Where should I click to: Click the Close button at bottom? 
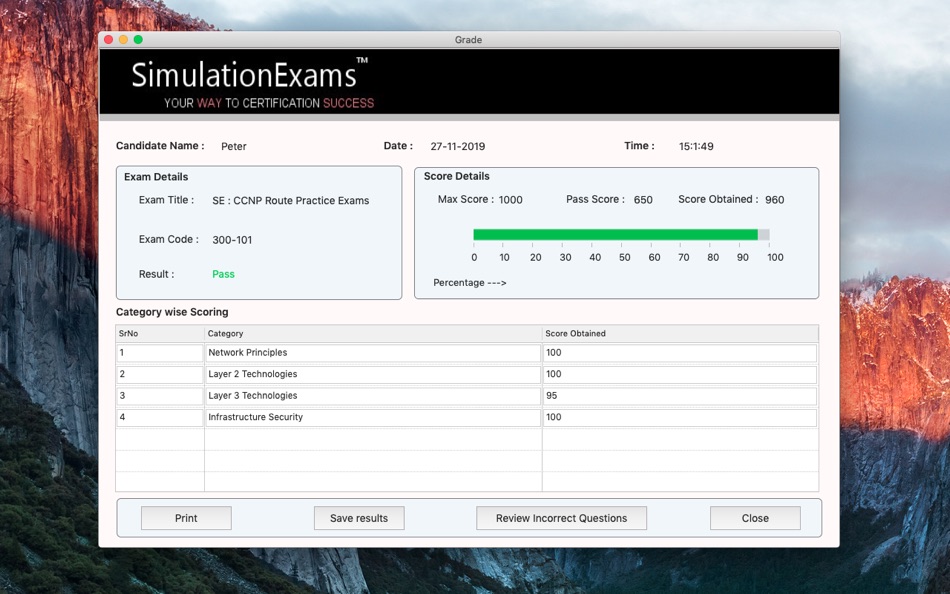tap(755, 518)
